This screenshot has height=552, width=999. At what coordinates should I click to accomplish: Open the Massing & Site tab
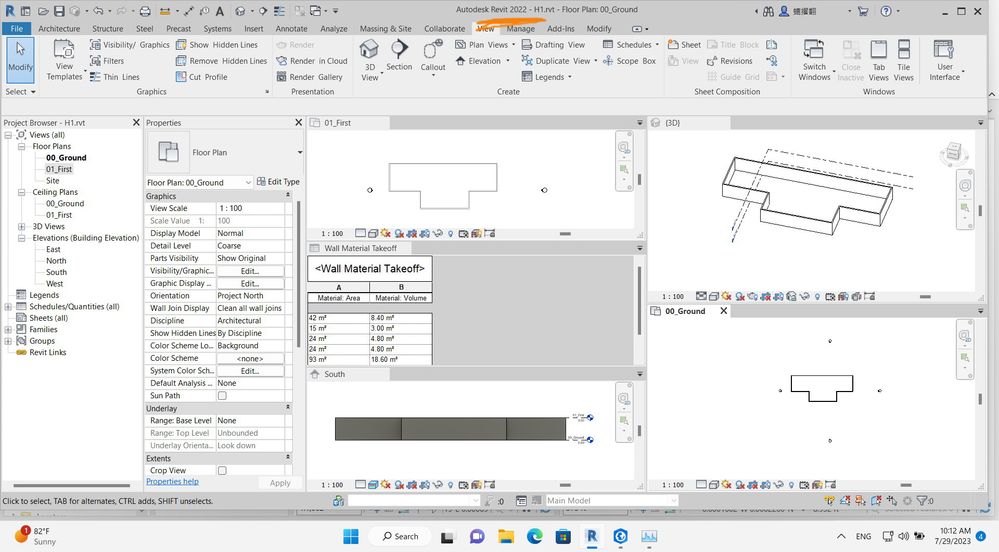click(385, 29)
